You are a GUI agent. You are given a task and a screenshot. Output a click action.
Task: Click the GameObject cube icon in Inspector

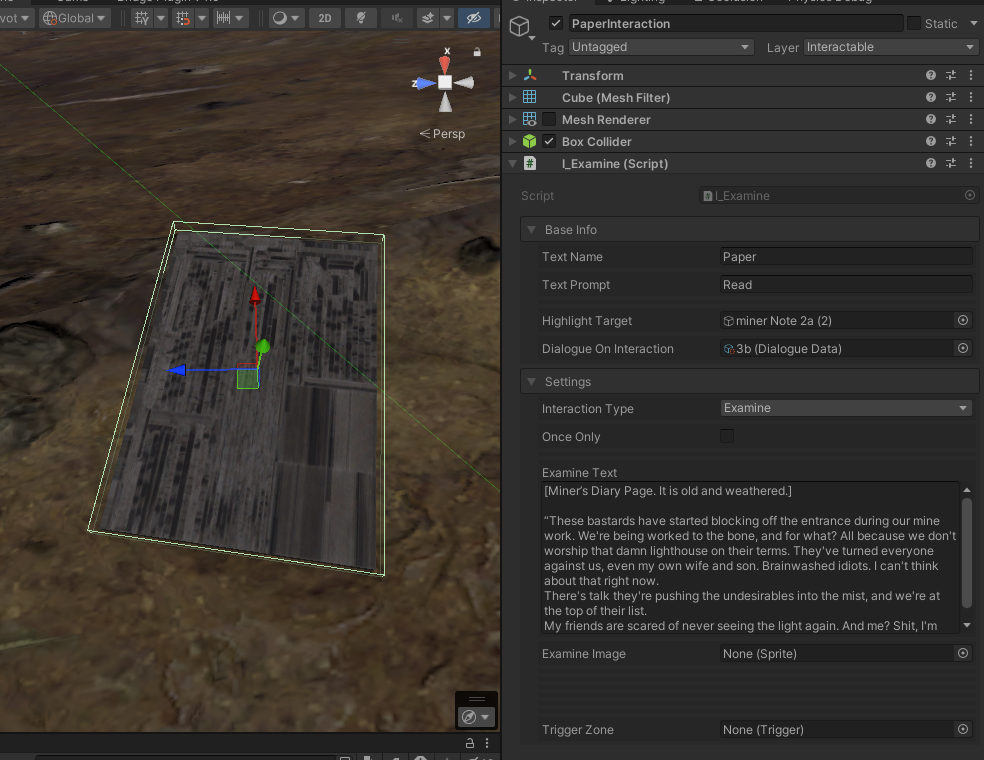point(520,26)
